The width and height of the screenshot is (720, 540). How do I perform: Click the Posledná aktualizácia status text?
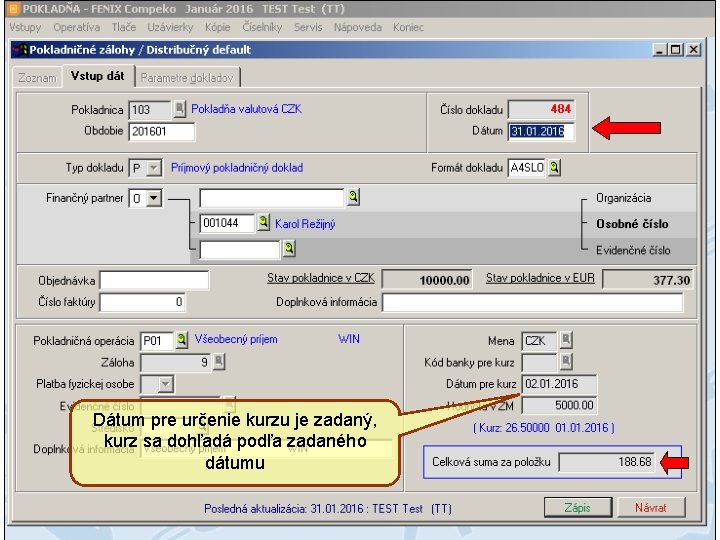click(x=328, y=508)
